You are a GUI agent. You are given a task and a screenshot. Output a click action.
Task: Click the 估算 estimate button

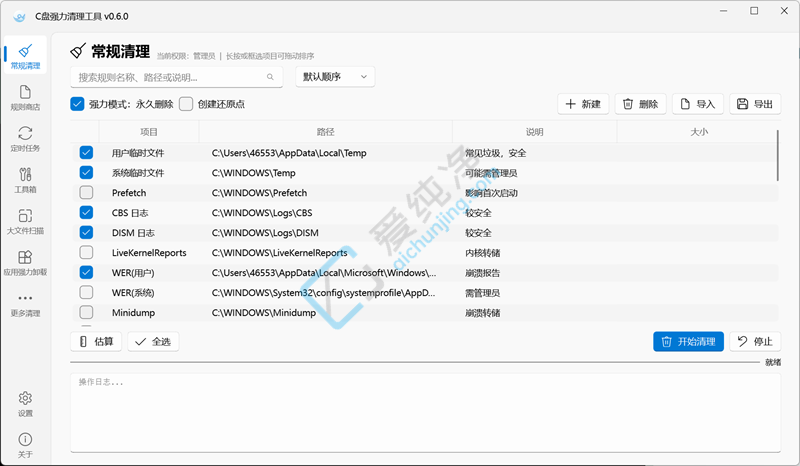pos(96,341)
